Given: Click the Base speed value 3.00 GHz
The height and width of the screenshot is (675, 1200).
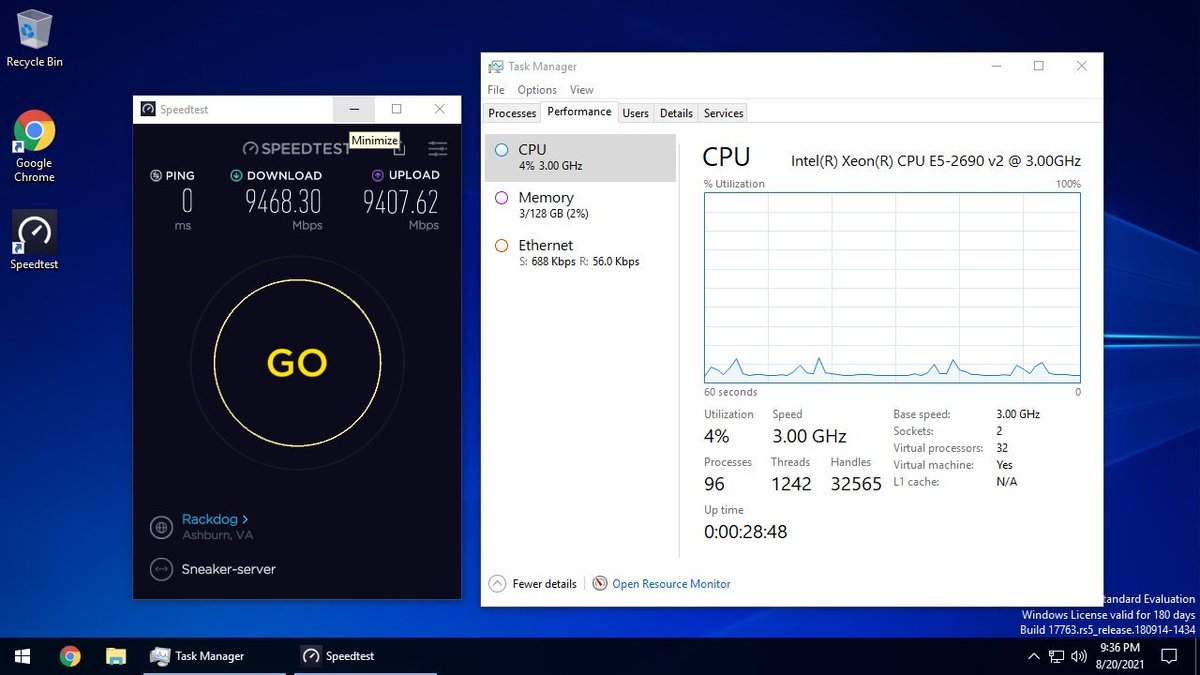Looking at the screenshot, I should tap(1018, 414).
